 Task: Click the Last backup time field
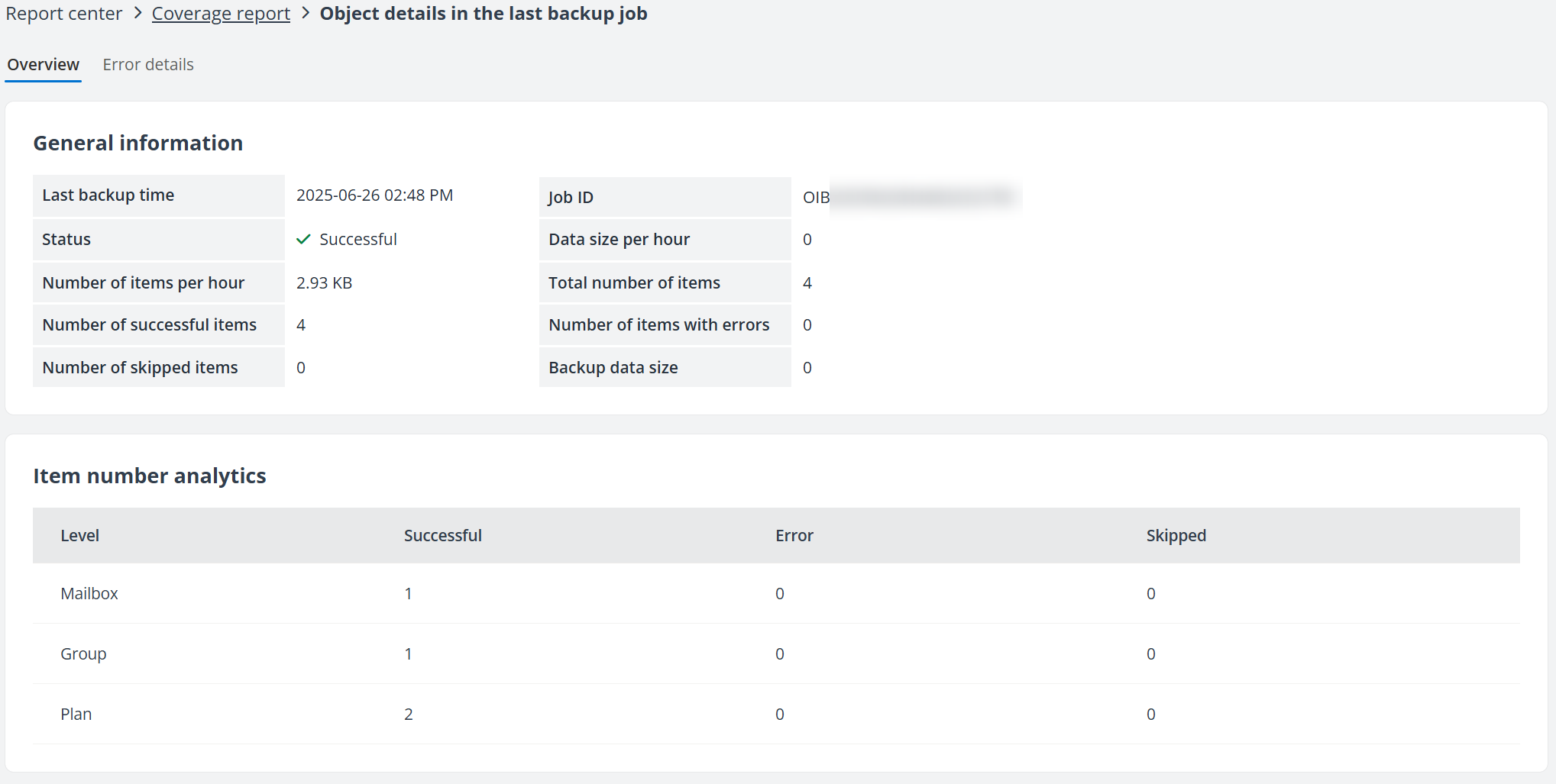click(x=108, y=195)
